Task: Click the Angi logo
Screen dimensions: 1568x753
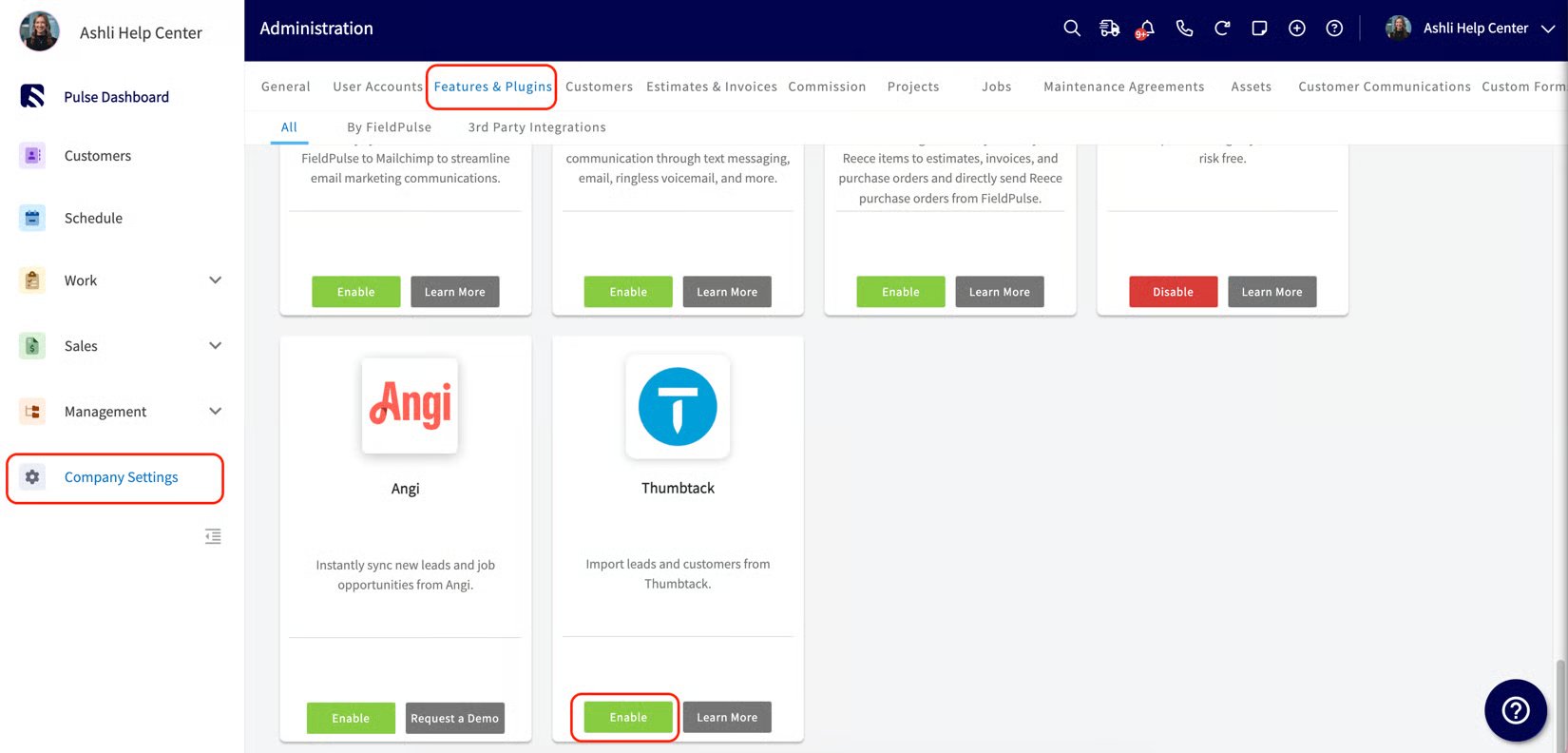Action: coord(410,406)
